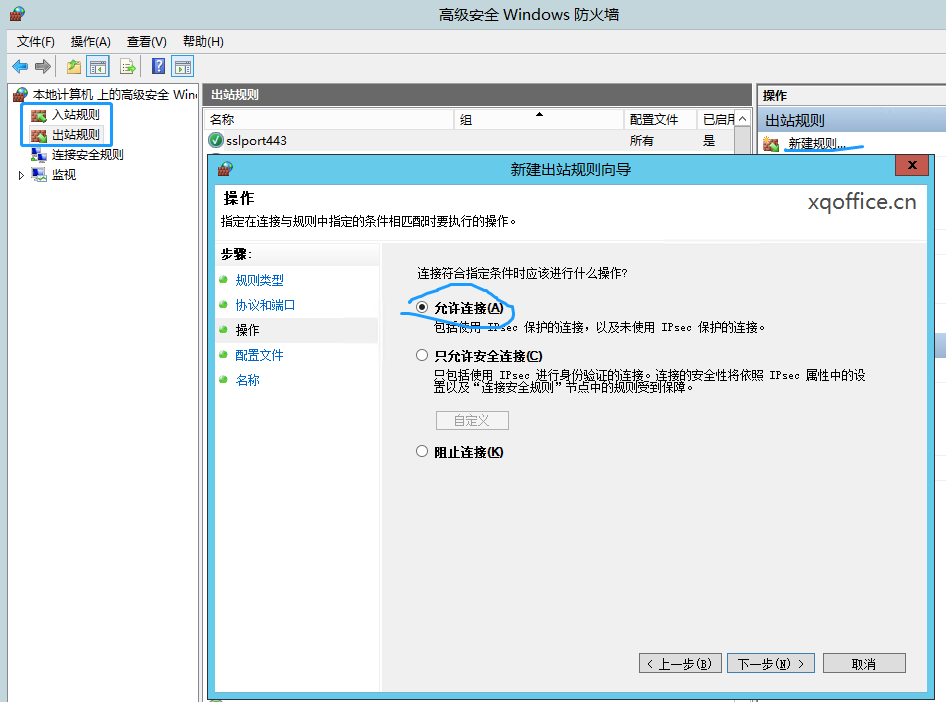Click the 入站规则 tree icon
The height and width of the screenshot is (702, 946).
39,115
